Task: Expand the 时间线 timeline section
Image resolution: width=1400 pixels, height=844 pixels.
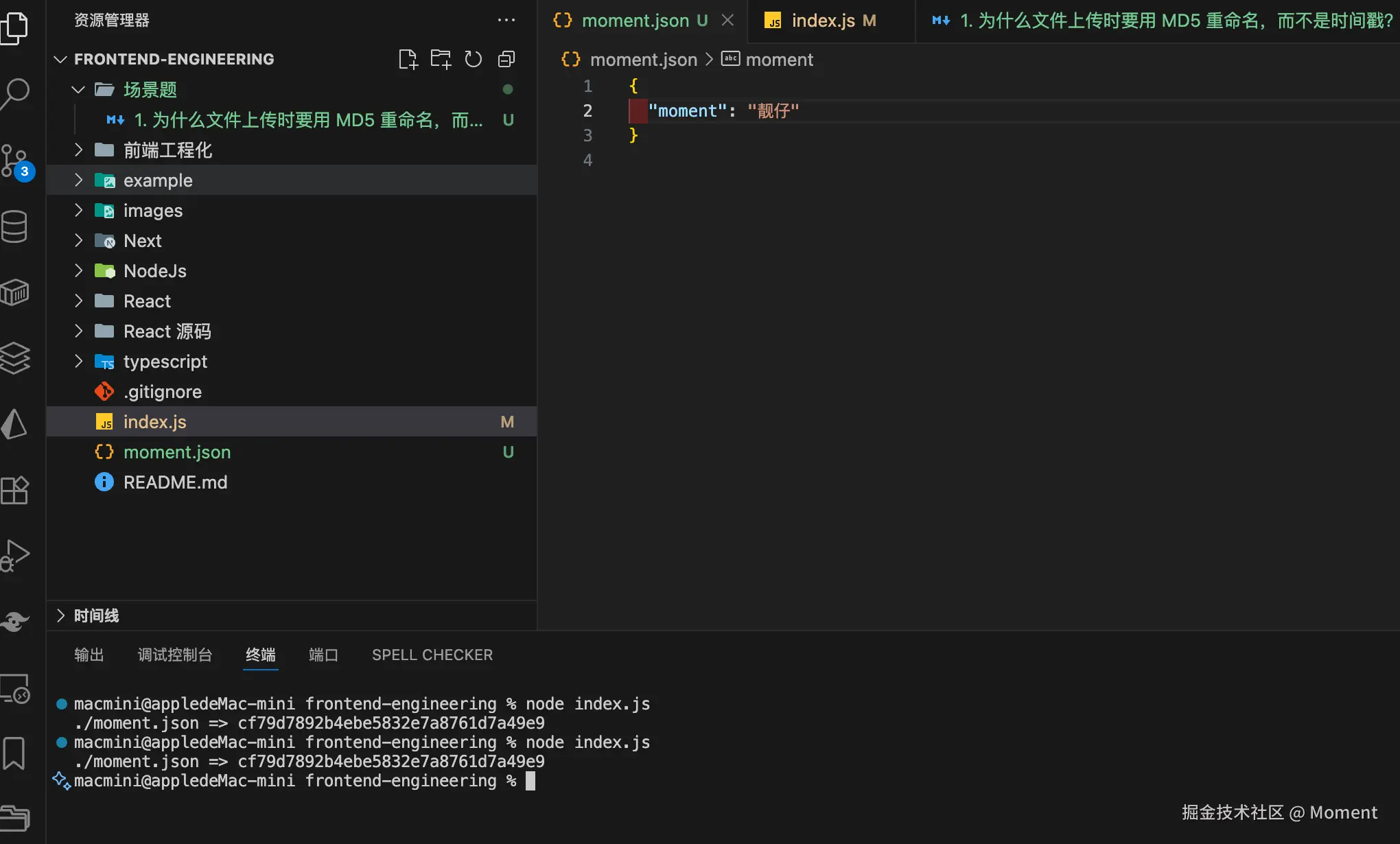Action: click(96, 616)
